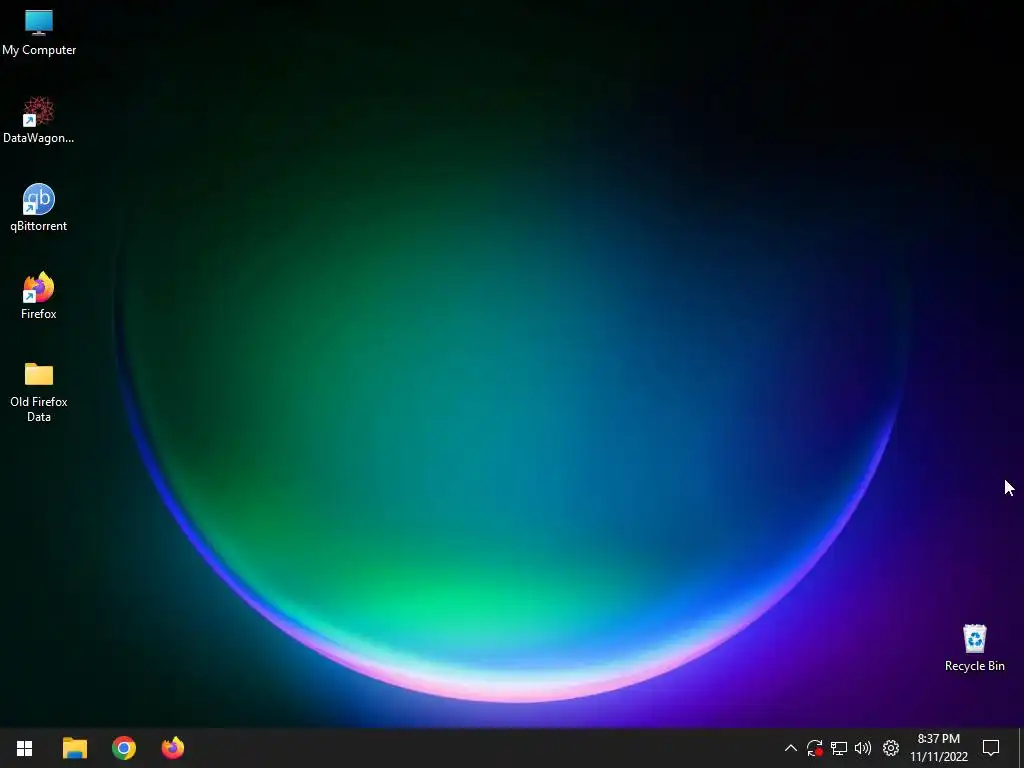This screenshot has height=768, width=1024.
Task: Open File Explorer from the taskbar
Action: [x=74, y=748]
